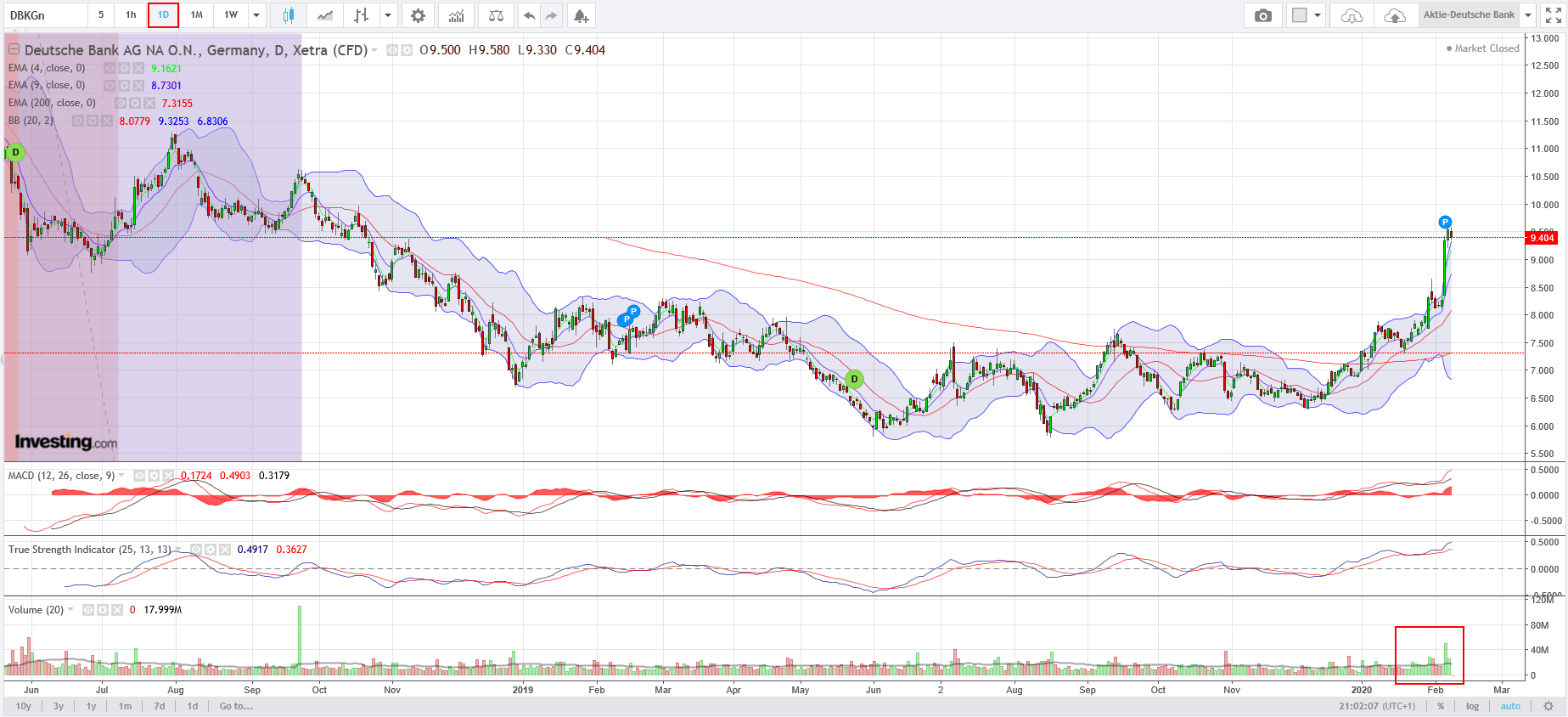Open True Strength Indicator settings
The width and height of the screenshot is (1568, 717).
(211, 550)
